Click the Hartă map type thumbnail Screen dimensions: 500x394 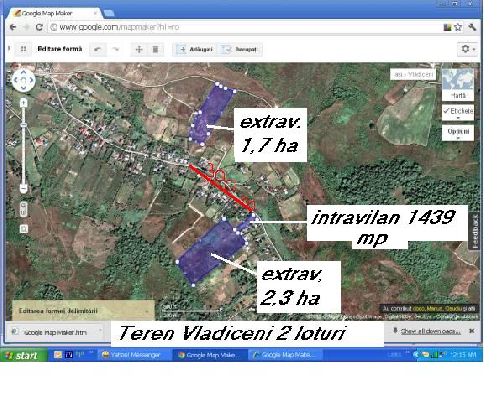[458, 84]
